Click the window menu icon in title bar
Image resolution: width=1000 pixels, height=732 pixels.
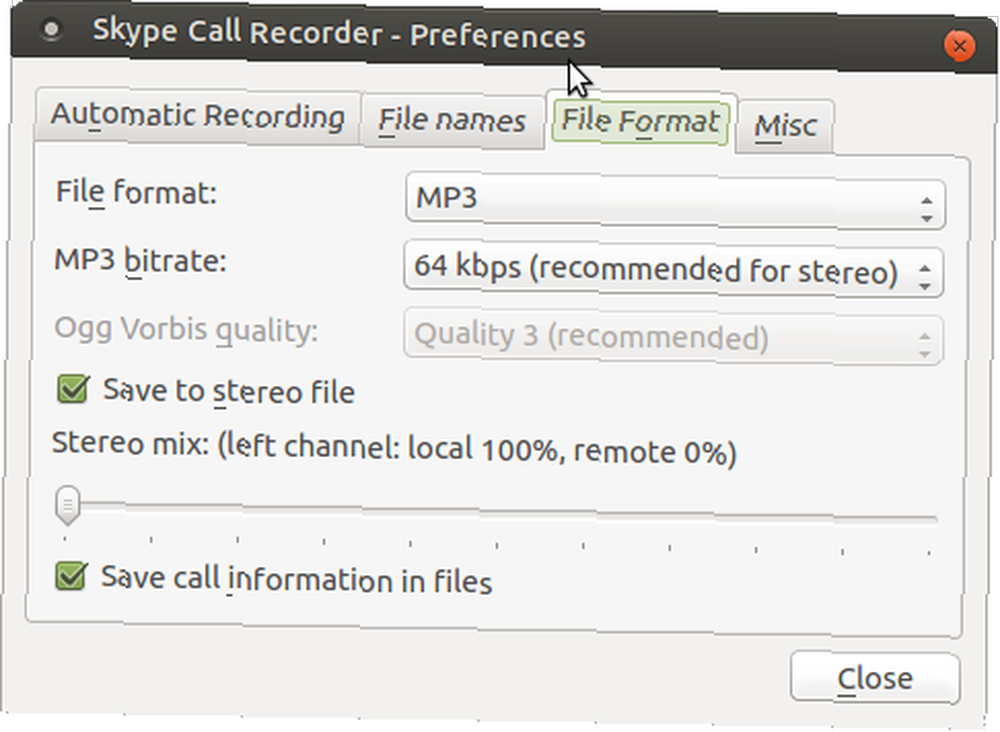pyautogui.click(x=51, y=29)
